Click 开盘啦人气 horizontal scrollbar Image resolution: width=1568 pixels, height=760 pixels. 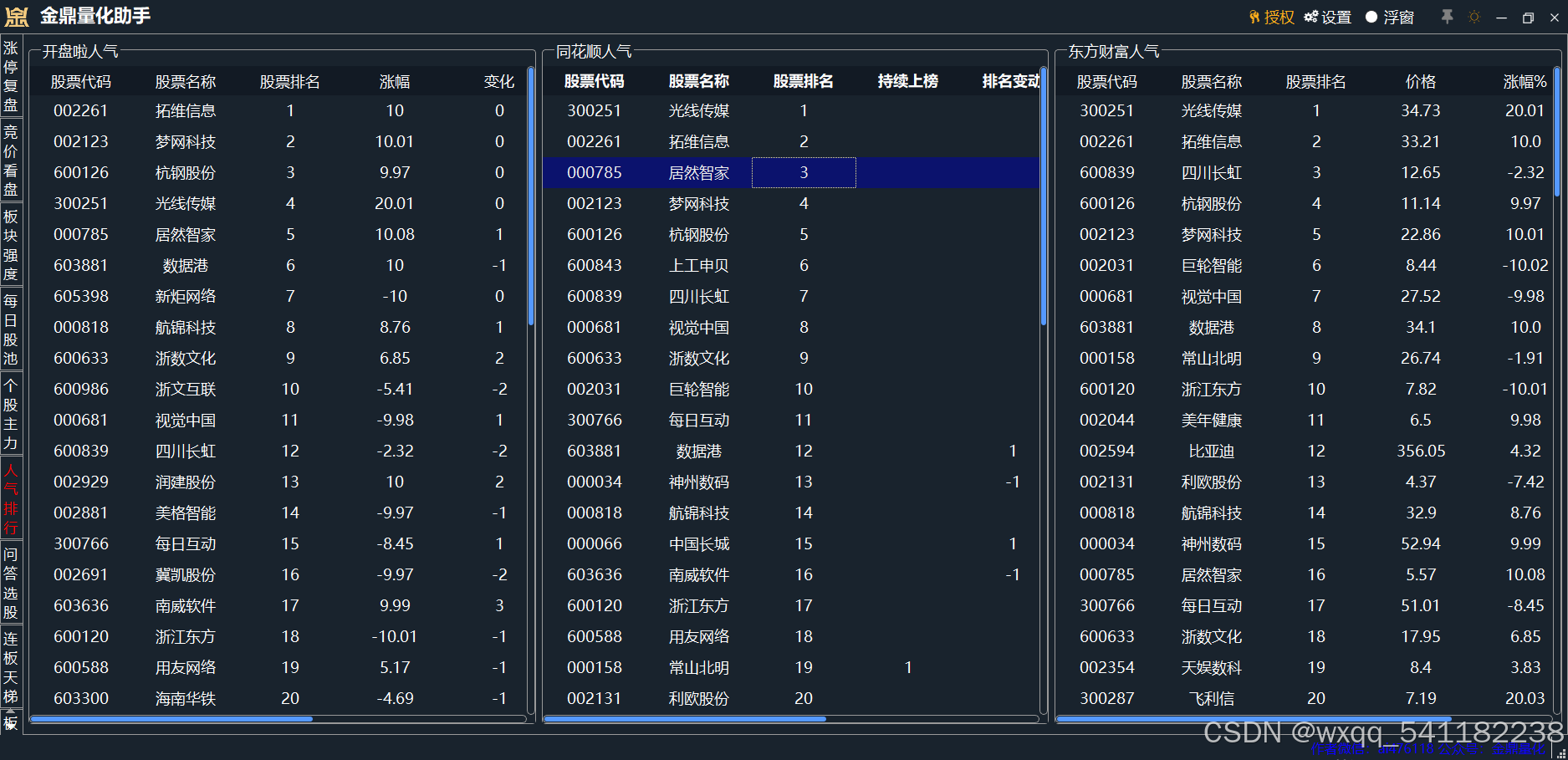coord(171,719)
